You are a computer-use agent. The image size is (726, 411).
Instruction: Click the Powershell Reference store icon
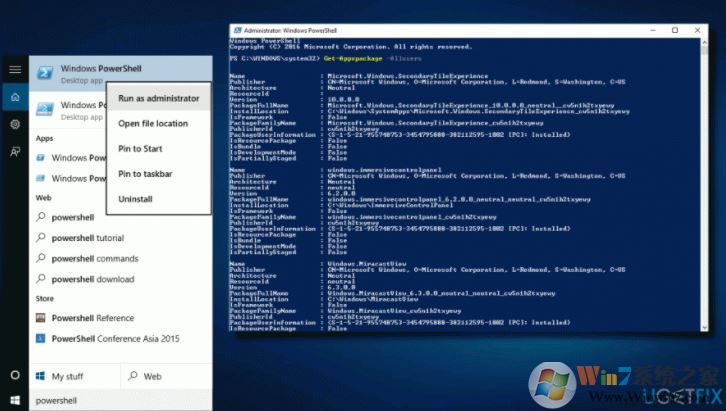click(x=41, y=318)
